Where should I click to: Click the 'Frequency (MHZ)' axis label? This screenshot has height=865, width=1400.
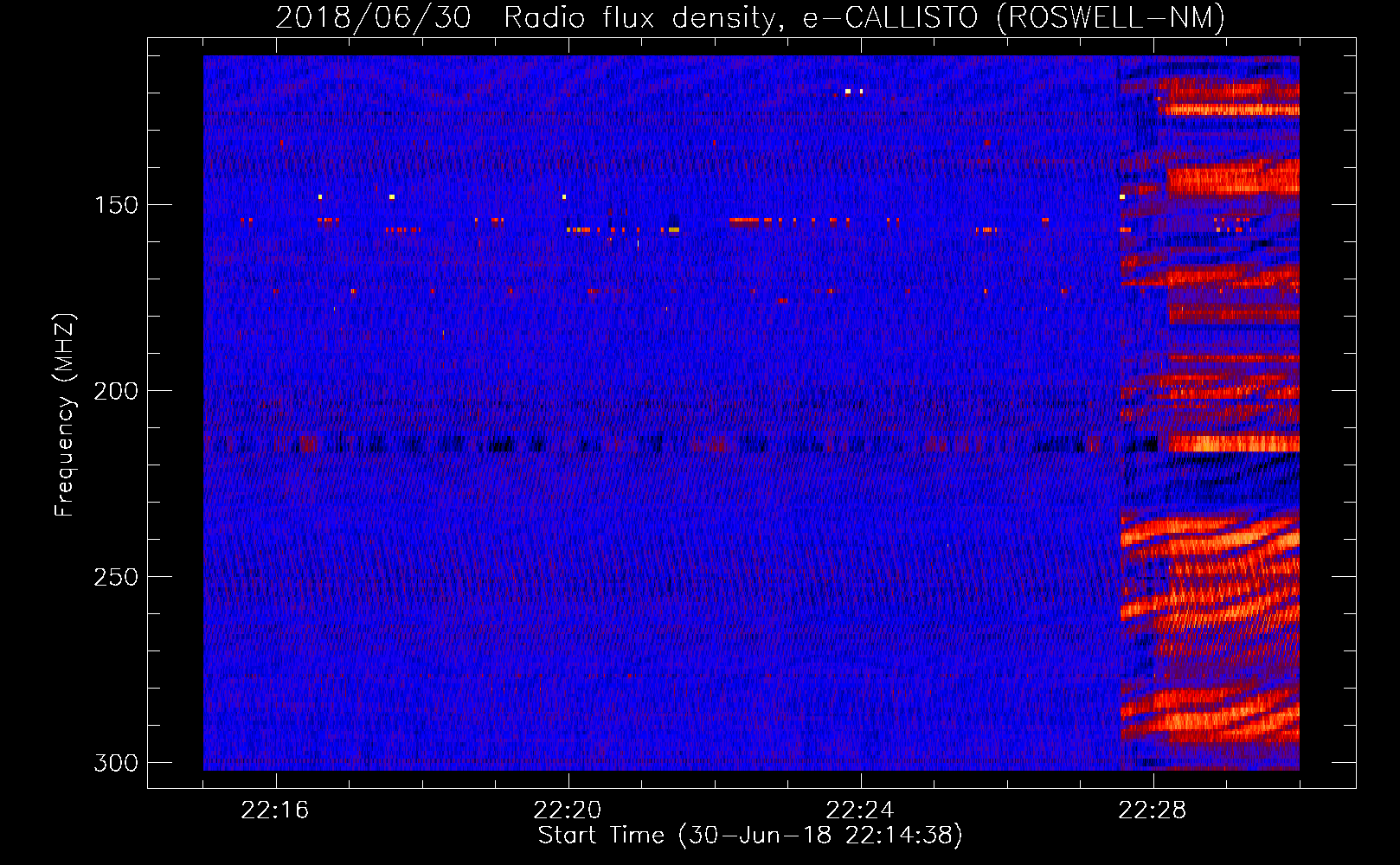[65, 415]
